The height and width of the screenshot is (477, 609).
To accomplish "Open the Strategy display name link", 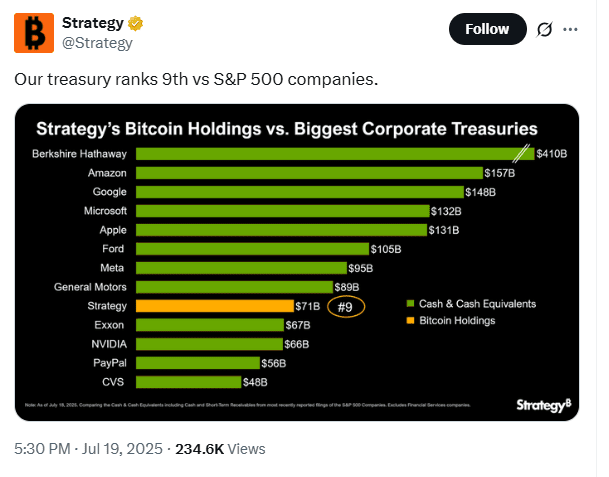I will tap(90, 23).
